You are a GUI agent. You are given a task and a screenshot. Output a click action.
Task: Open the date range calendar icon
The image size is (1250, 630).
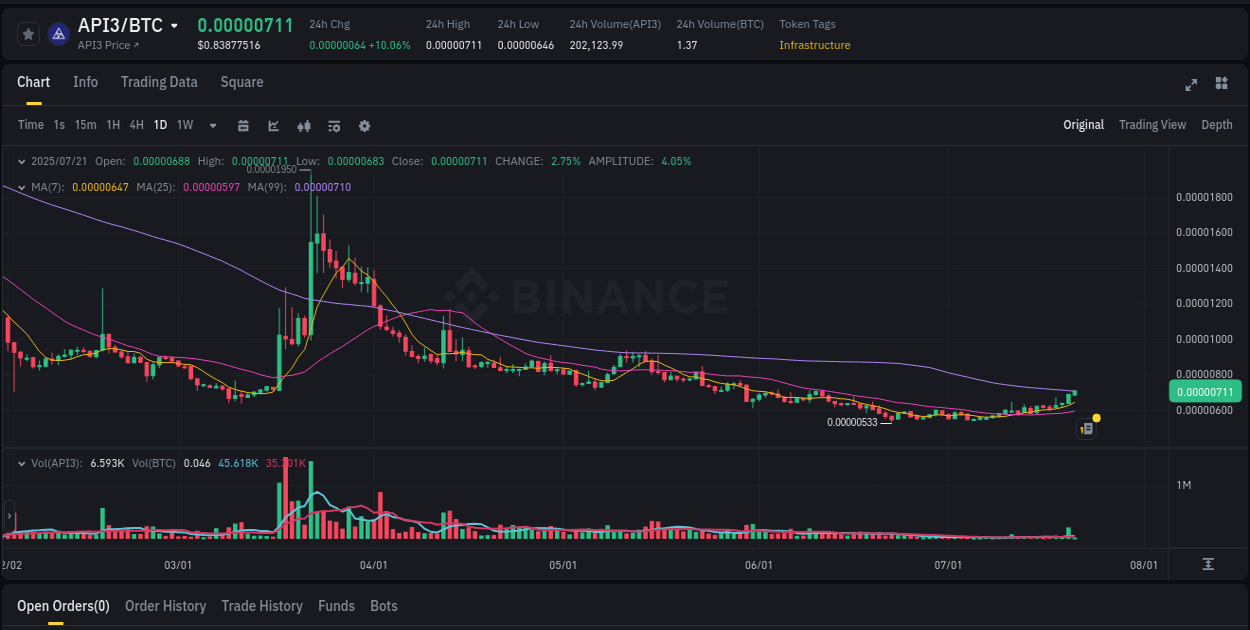click(243, 126)
